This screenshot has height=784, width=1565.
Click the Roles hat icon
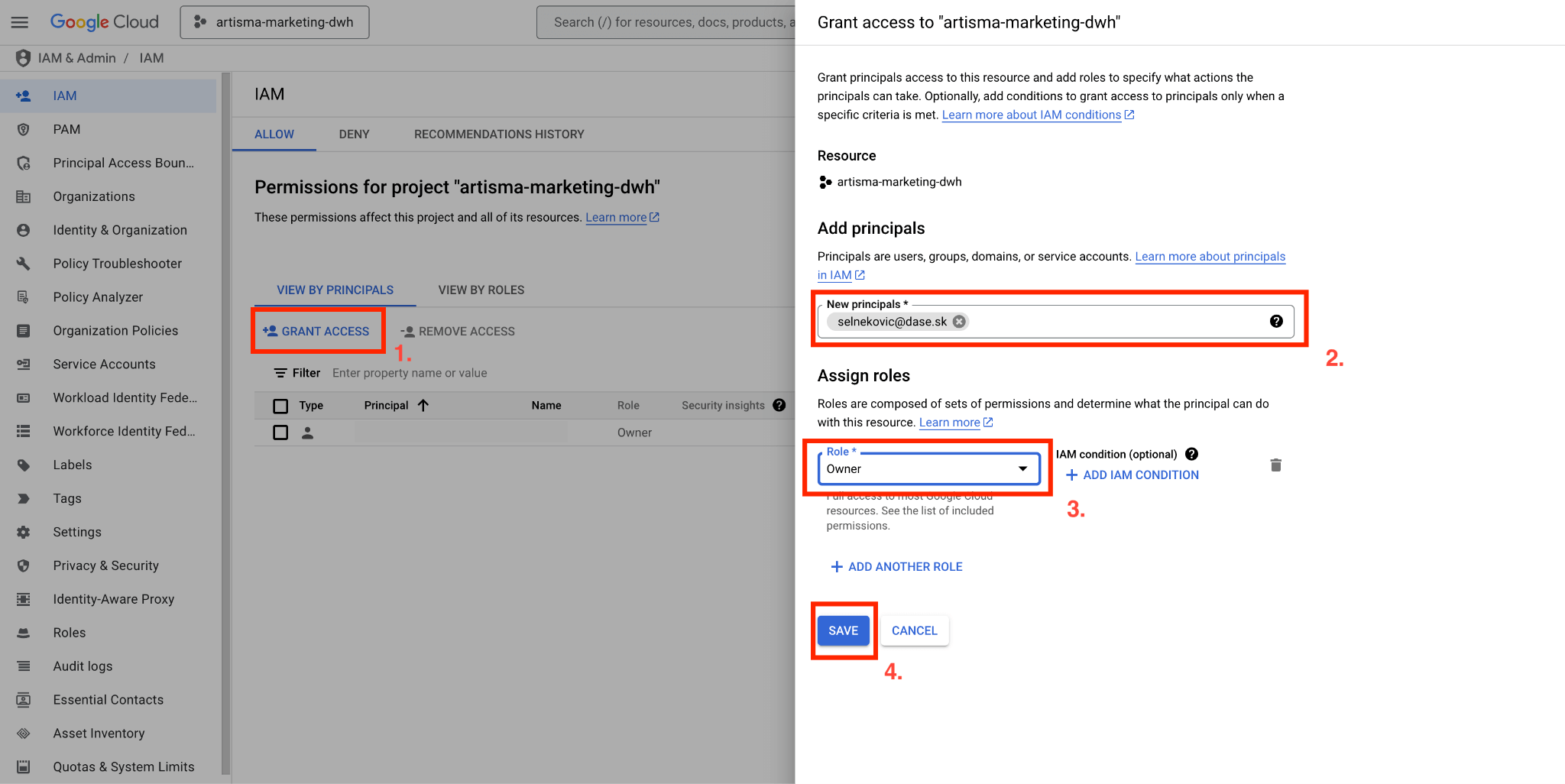click(x=24, y=633)
